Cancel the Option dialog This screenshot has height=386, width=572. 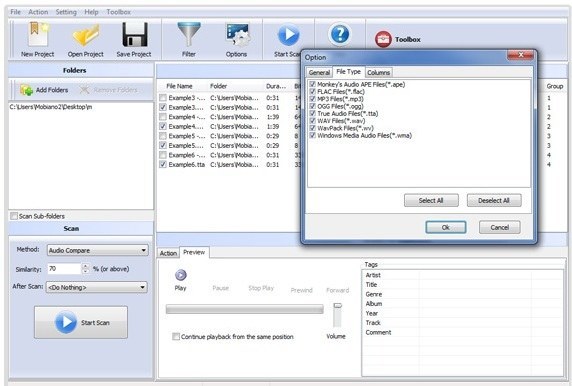pos(500,227)
